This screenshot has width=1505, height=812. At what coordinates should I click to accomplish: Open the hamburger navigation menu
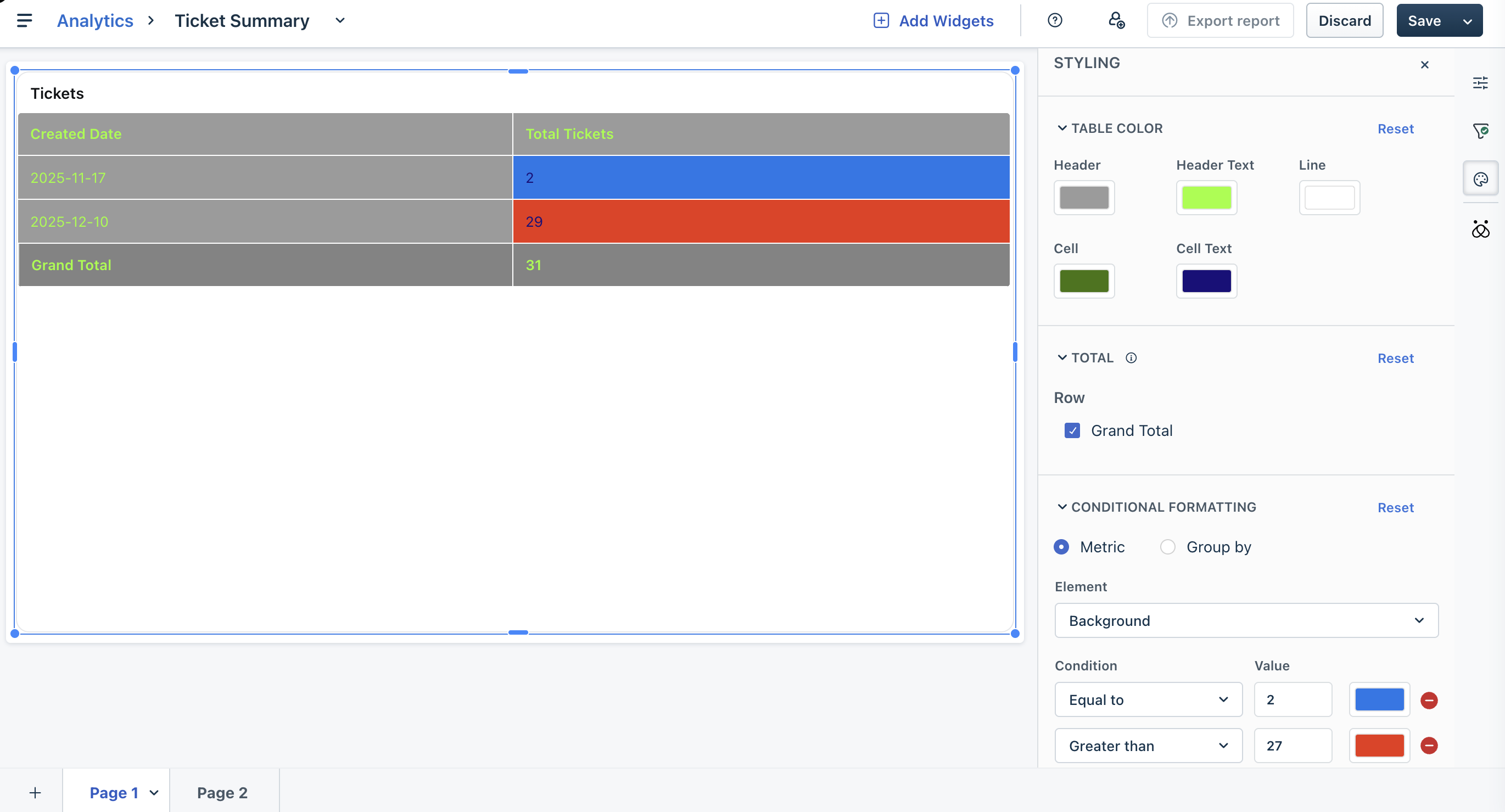coord(24,21)
